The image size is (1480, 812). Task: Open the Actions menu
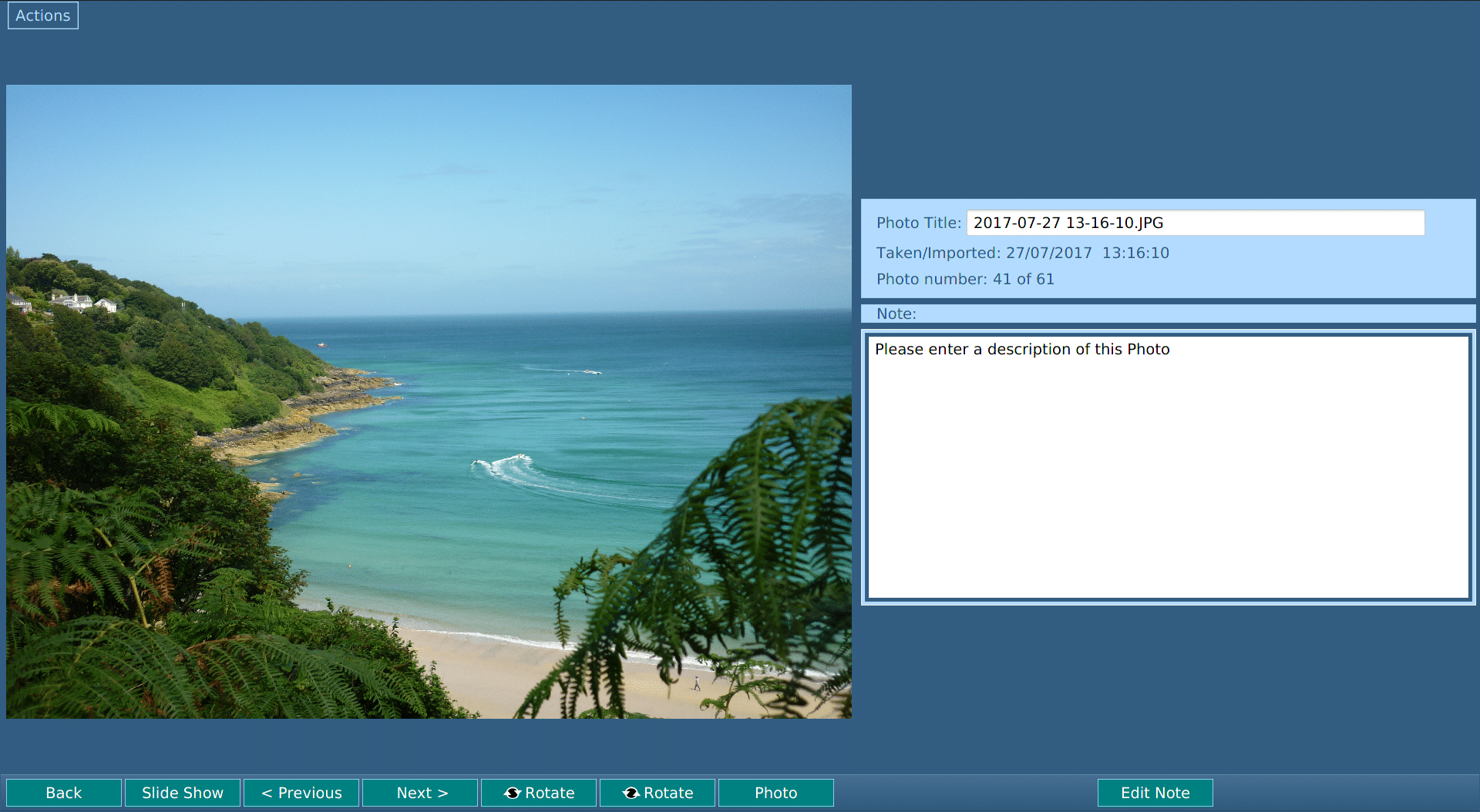pyautogui.click(x=43, y=15)
